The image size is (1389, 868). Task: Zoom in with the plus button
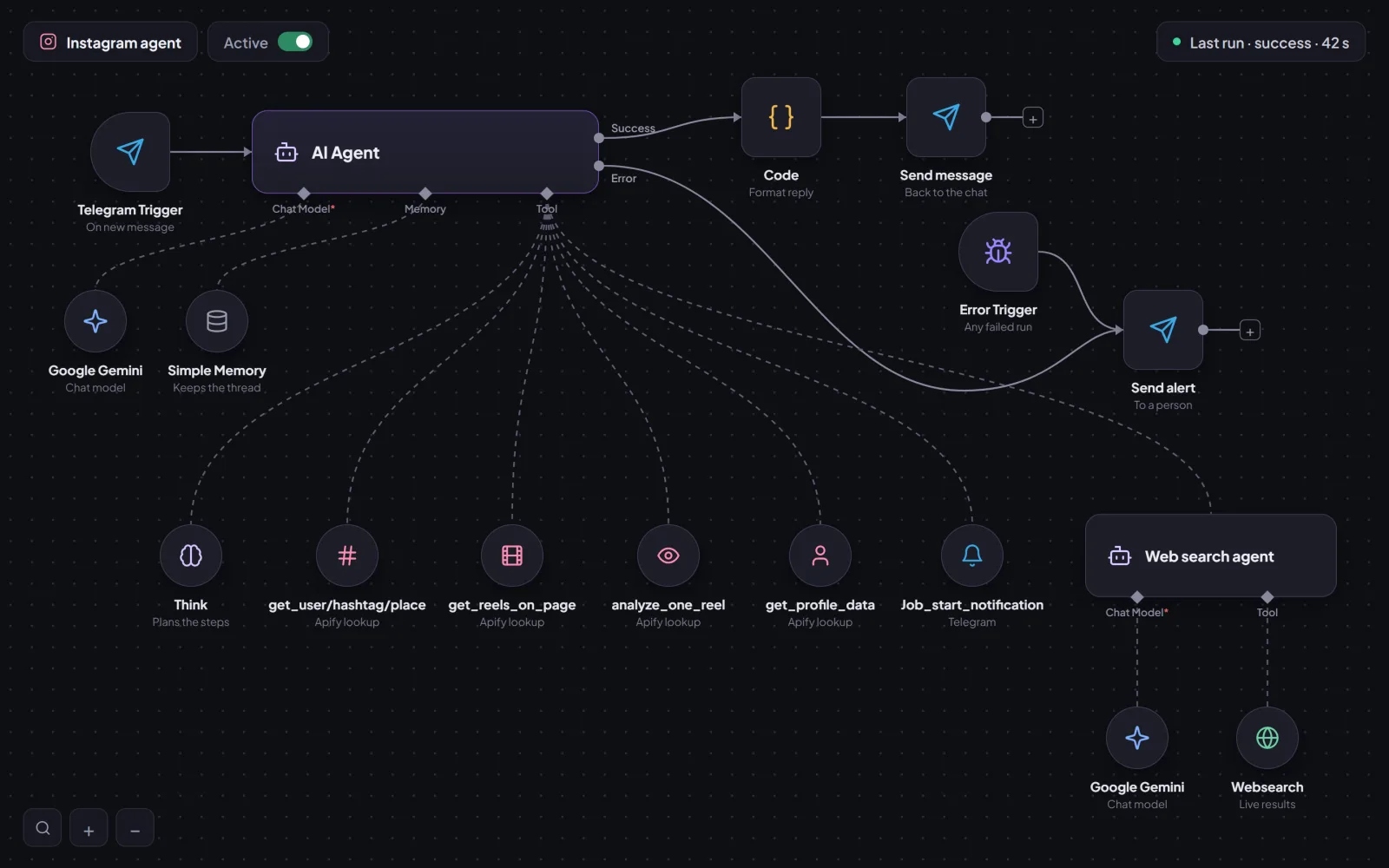point(89,828)
